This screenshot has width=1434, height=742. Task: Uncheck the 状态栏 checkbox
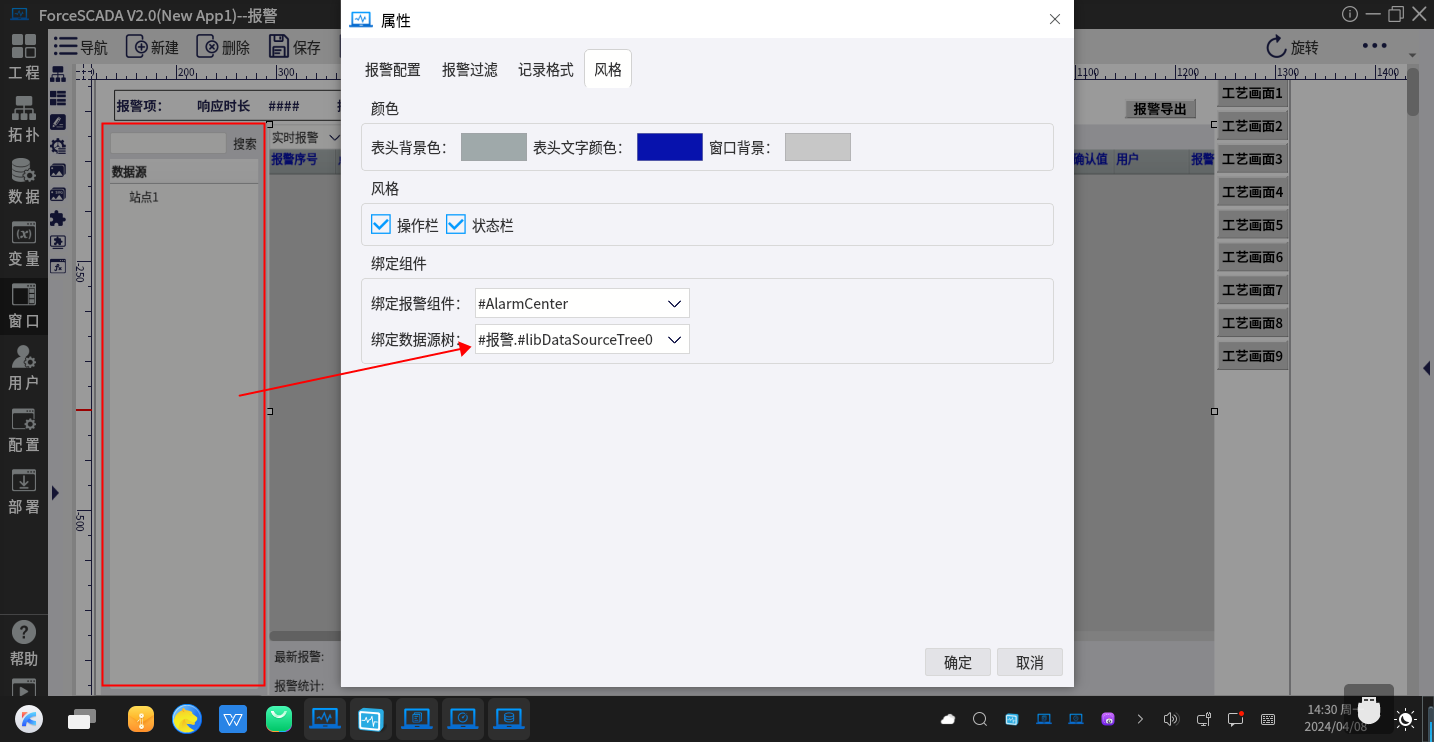tap(456, 225)
